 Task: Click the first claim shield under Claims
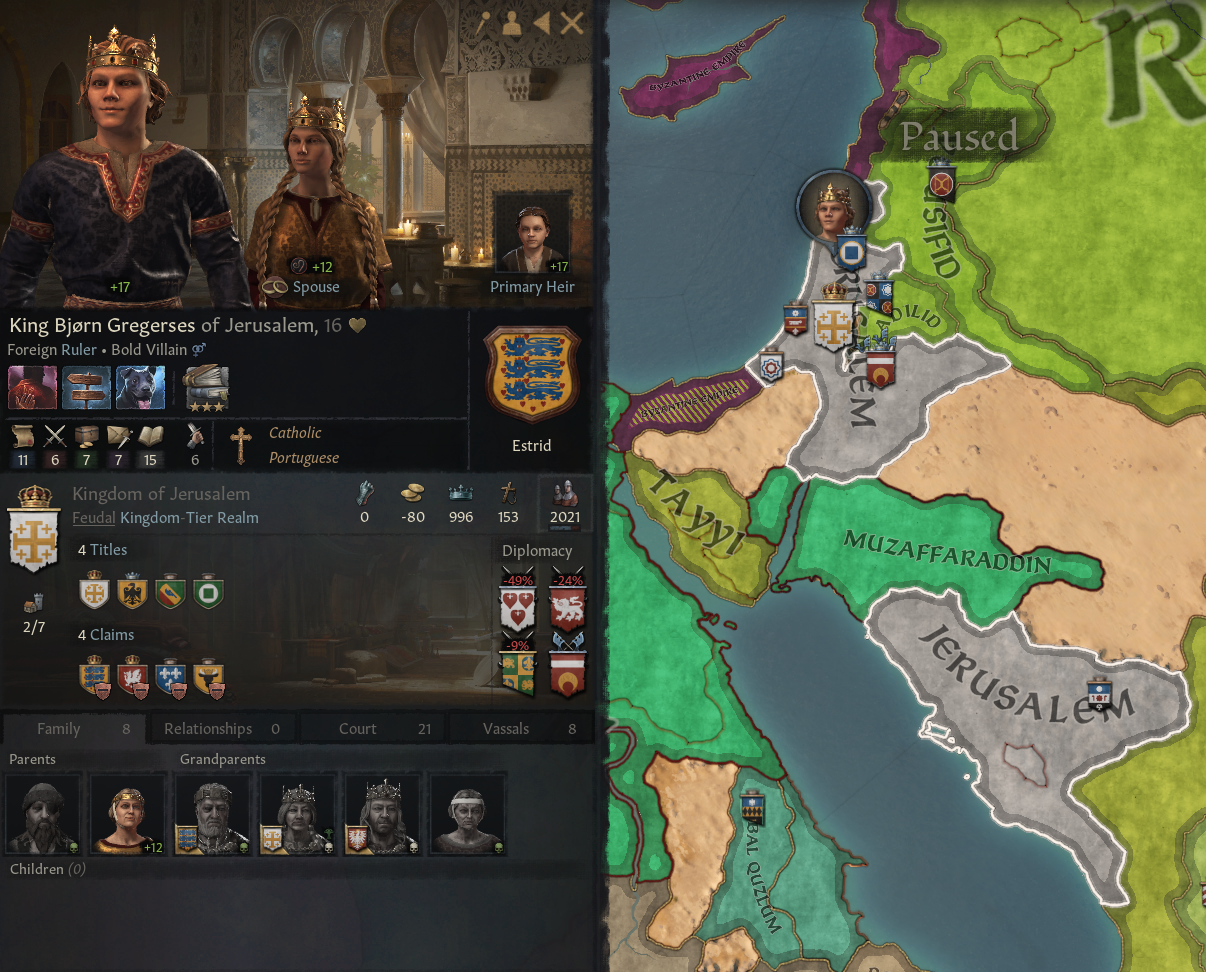95,677
